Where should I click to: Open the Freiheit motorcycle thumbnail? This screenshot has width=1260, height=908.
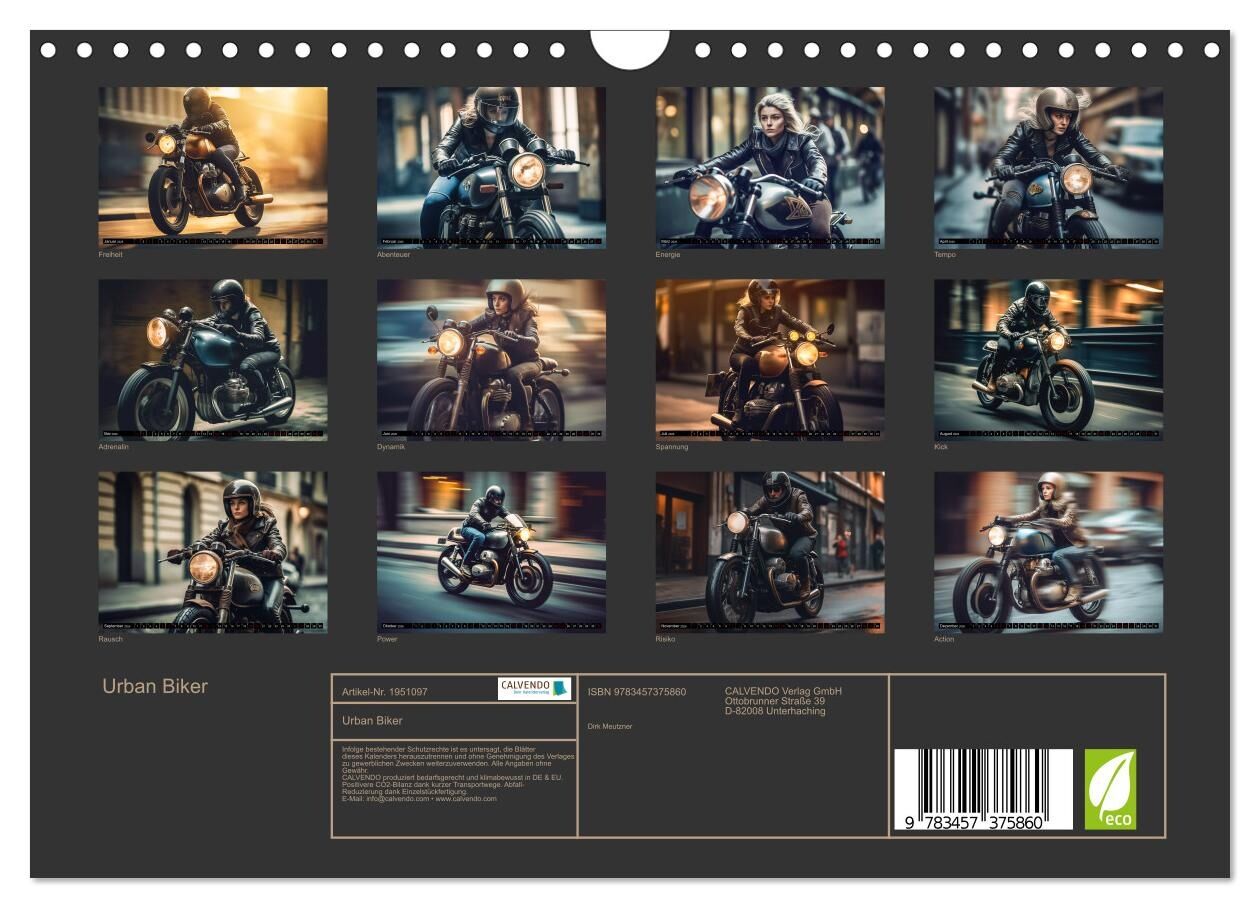pyautogui.click(x=212, y=167)
